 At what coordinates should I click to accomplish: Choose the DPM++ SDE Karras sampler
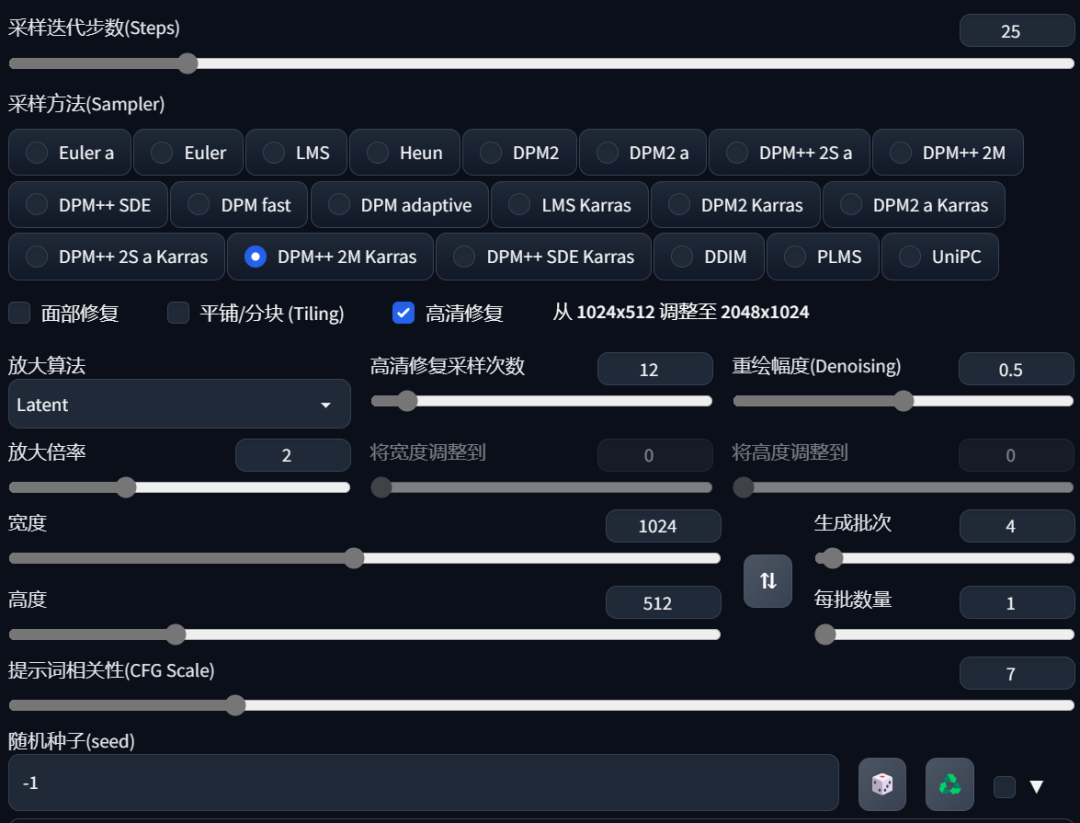pyautogui.click(x=544, y=257)
